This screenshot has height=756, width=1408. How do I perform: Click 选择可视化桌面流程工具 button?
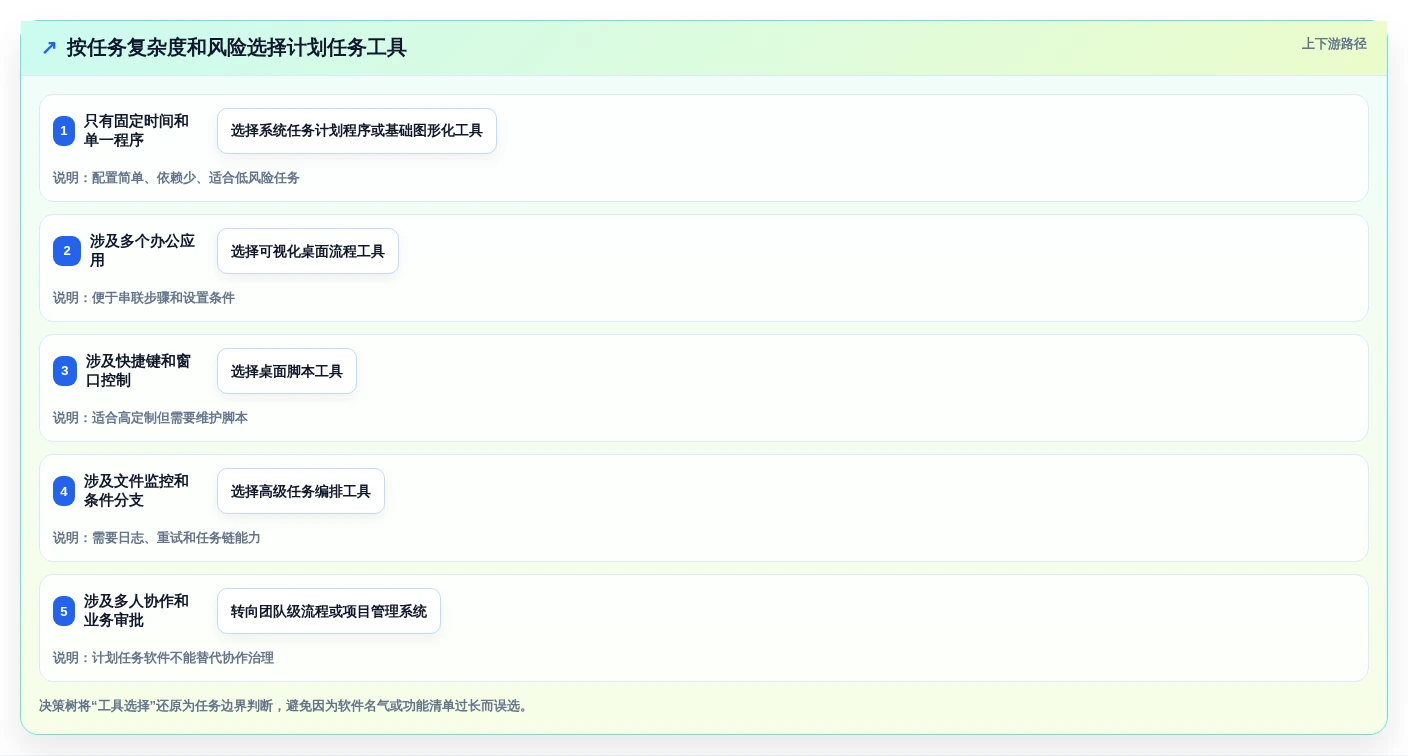point(308,251)
